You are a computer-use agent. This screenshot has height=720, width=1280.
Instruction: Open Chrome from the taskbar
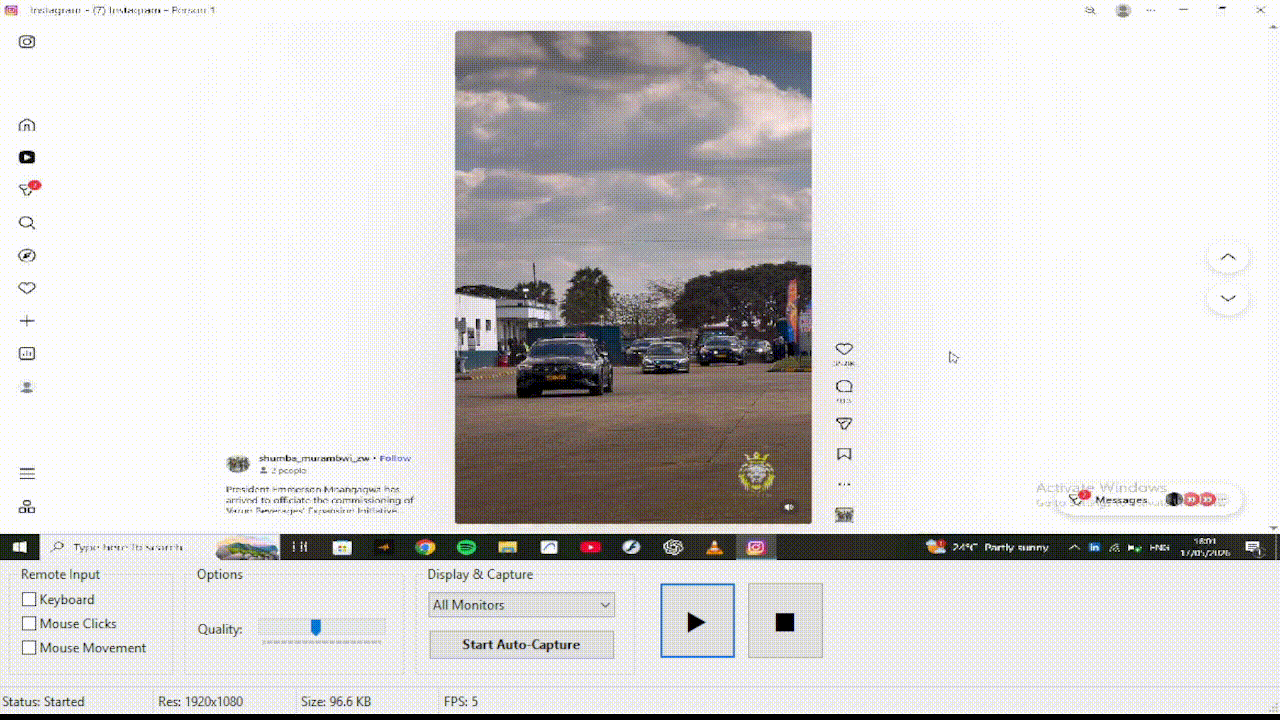click(425, 547)
